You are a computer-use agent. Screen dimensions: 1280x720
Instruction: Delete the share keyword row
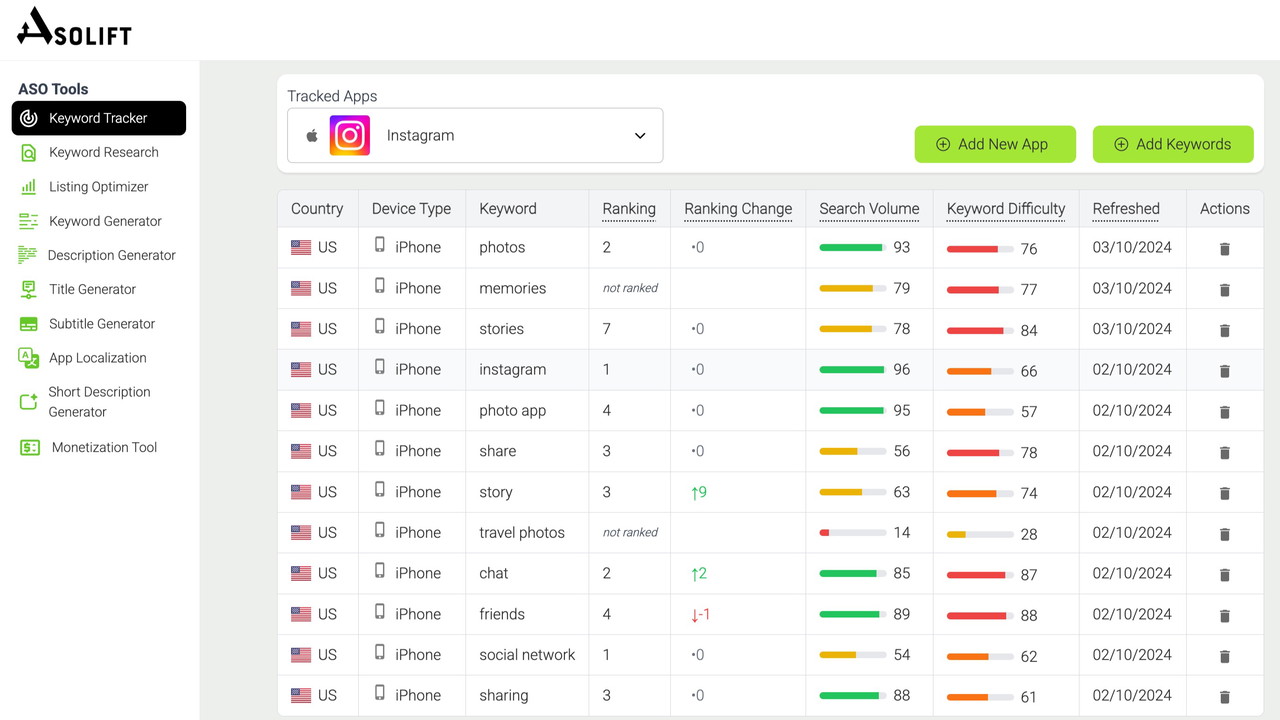1225,453
